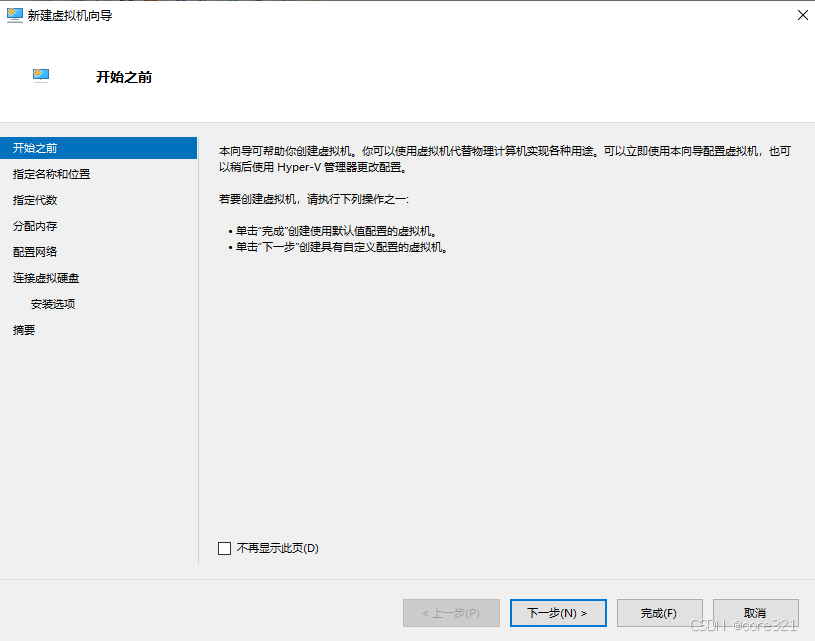Open the 指定代数 step

(x=35, y=200)
